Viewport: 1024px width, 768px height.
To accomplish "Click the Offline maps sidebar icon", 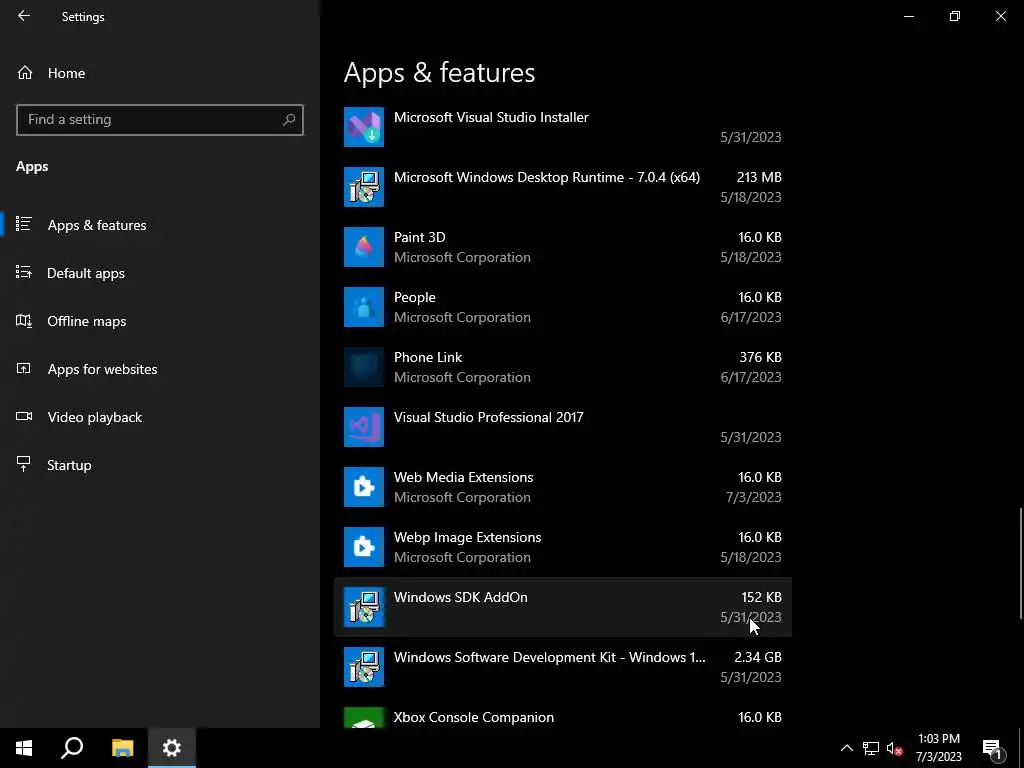I will [24, 320].
